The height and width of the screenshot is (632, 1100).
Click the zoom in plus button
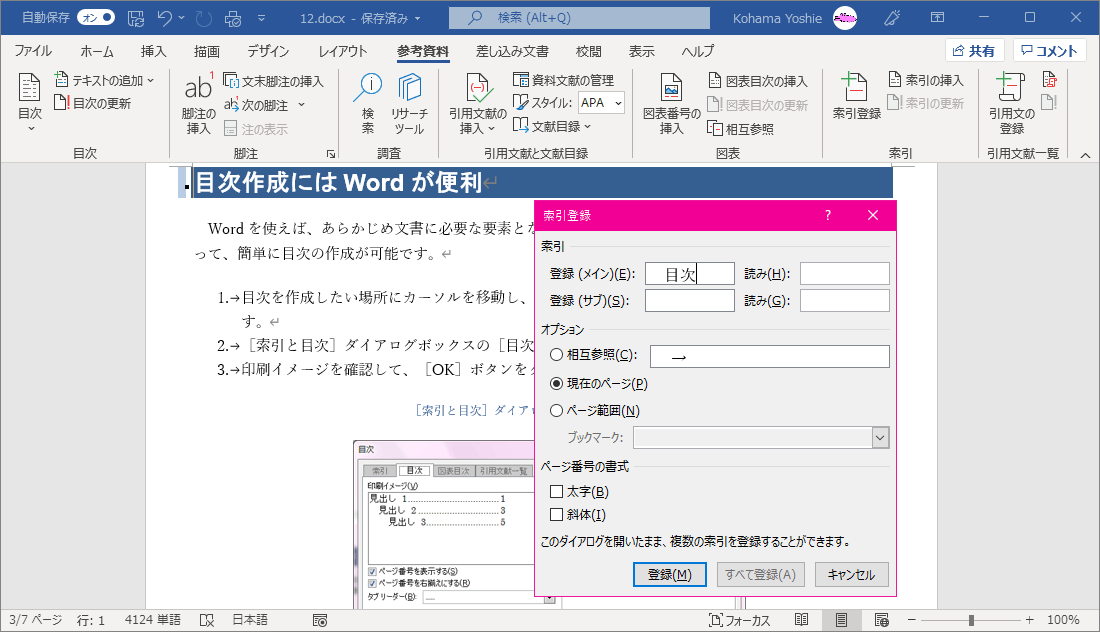click(1029, 620)
